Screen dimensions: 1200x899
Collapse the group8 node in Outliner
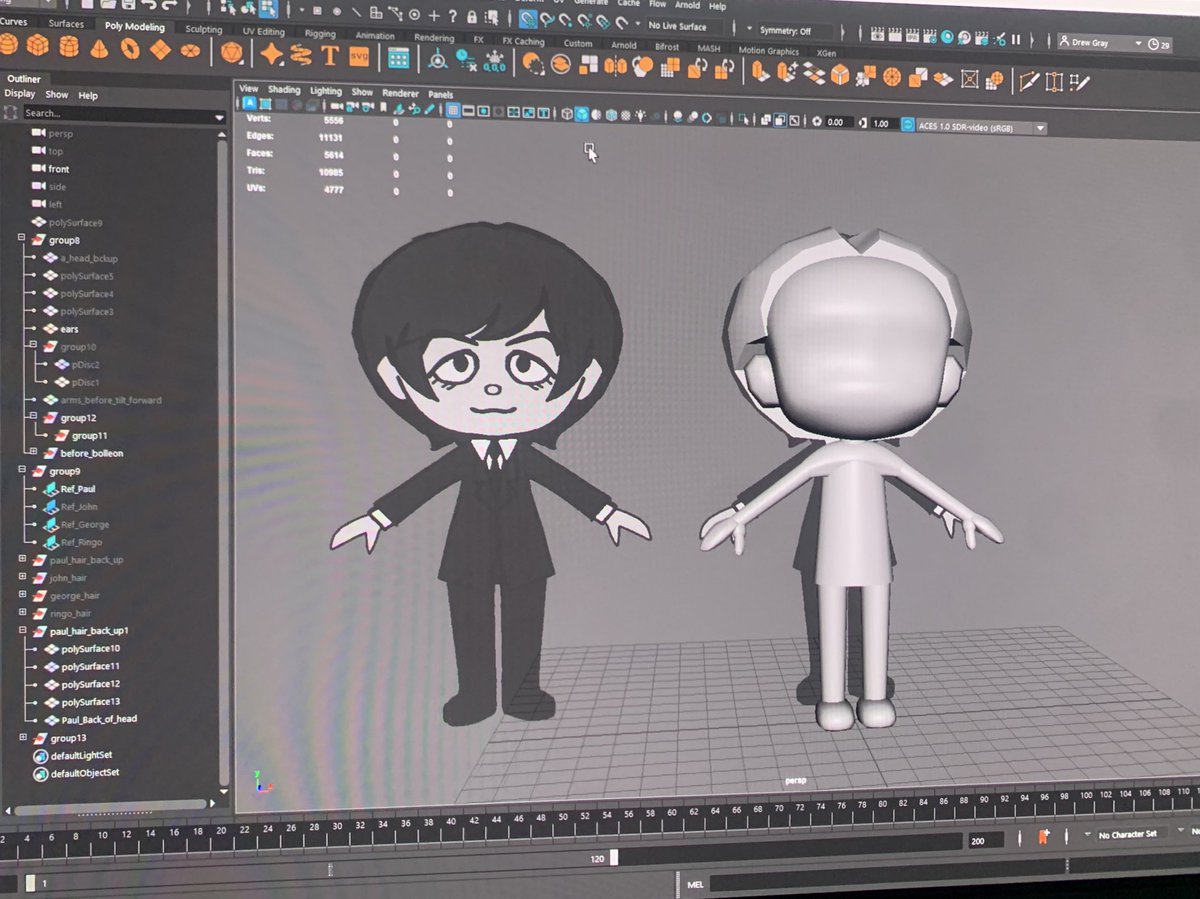[x=21, y=240]
